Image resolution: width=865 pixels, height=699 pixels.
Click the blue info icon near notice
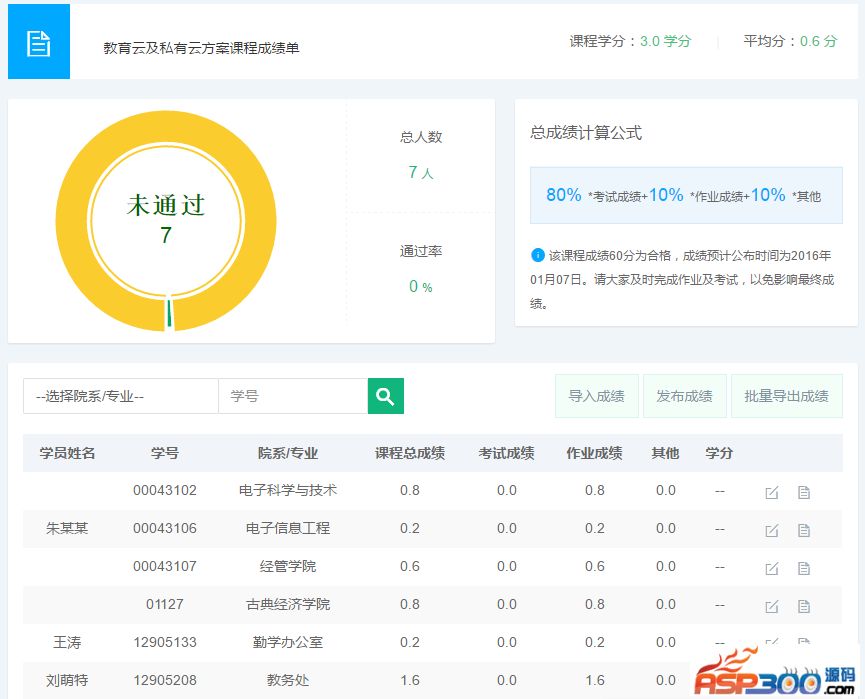(537, 255)
